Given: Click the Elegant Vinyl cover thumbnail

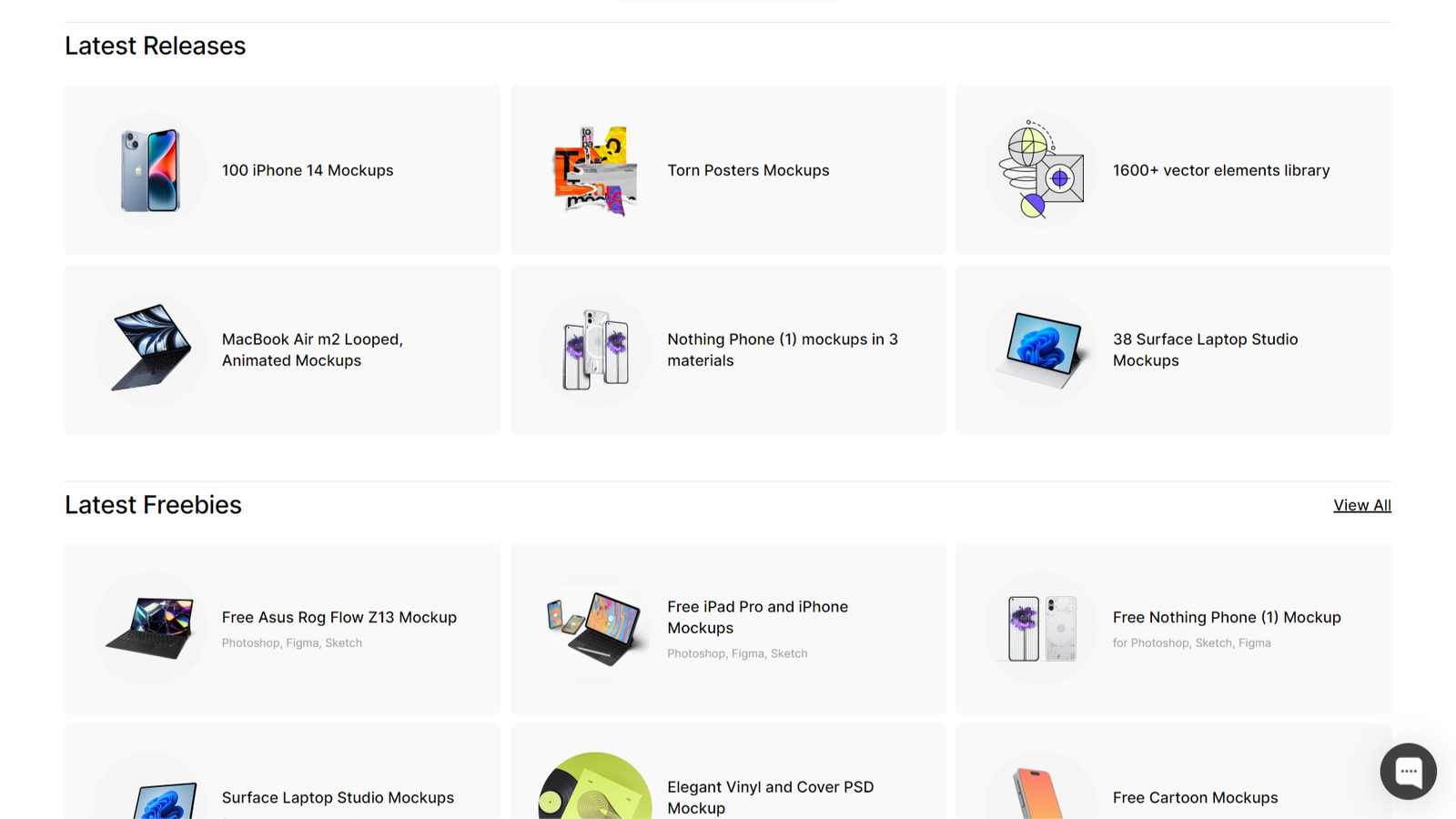Looking at the screenshot, I should 595,786.
